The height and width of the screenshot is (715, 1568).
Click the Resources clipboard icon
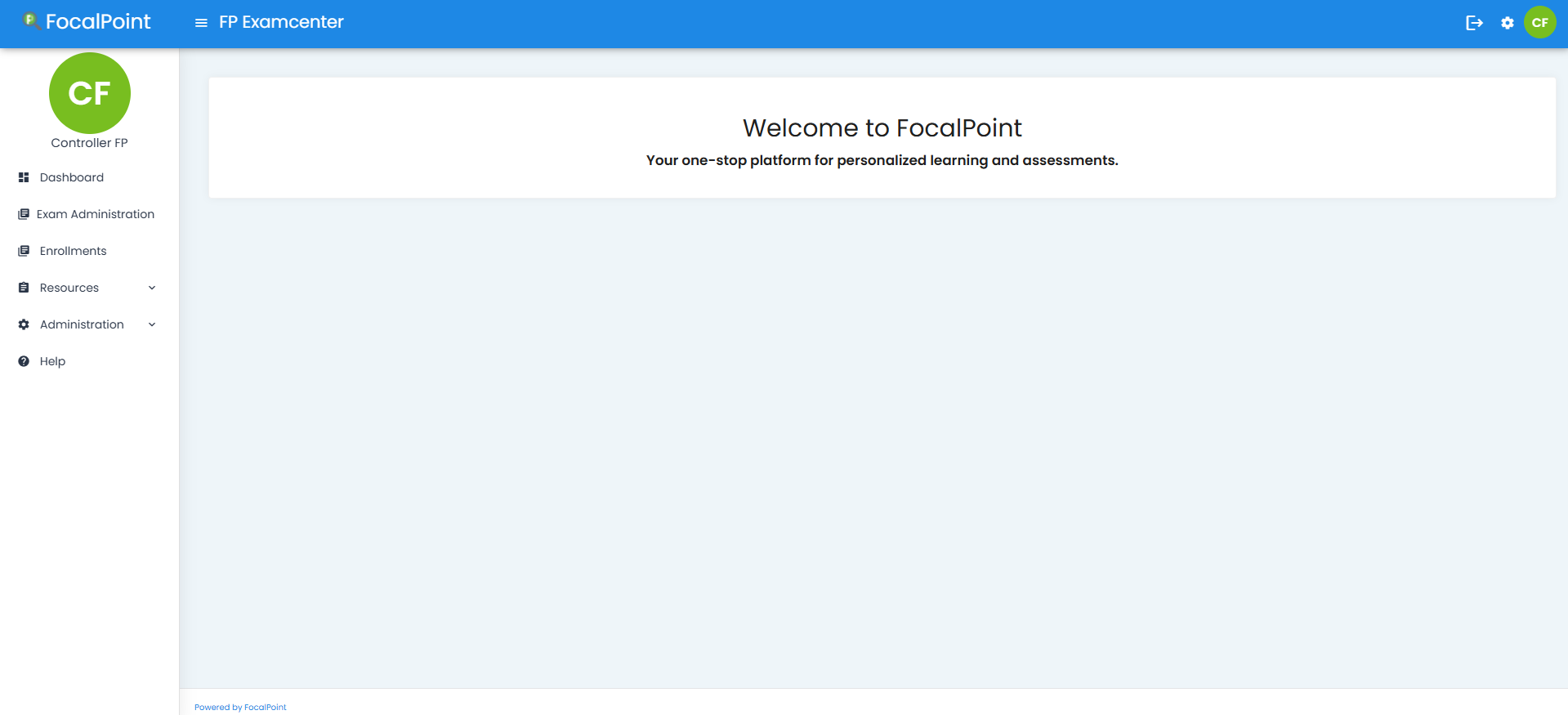click(24, 288)
